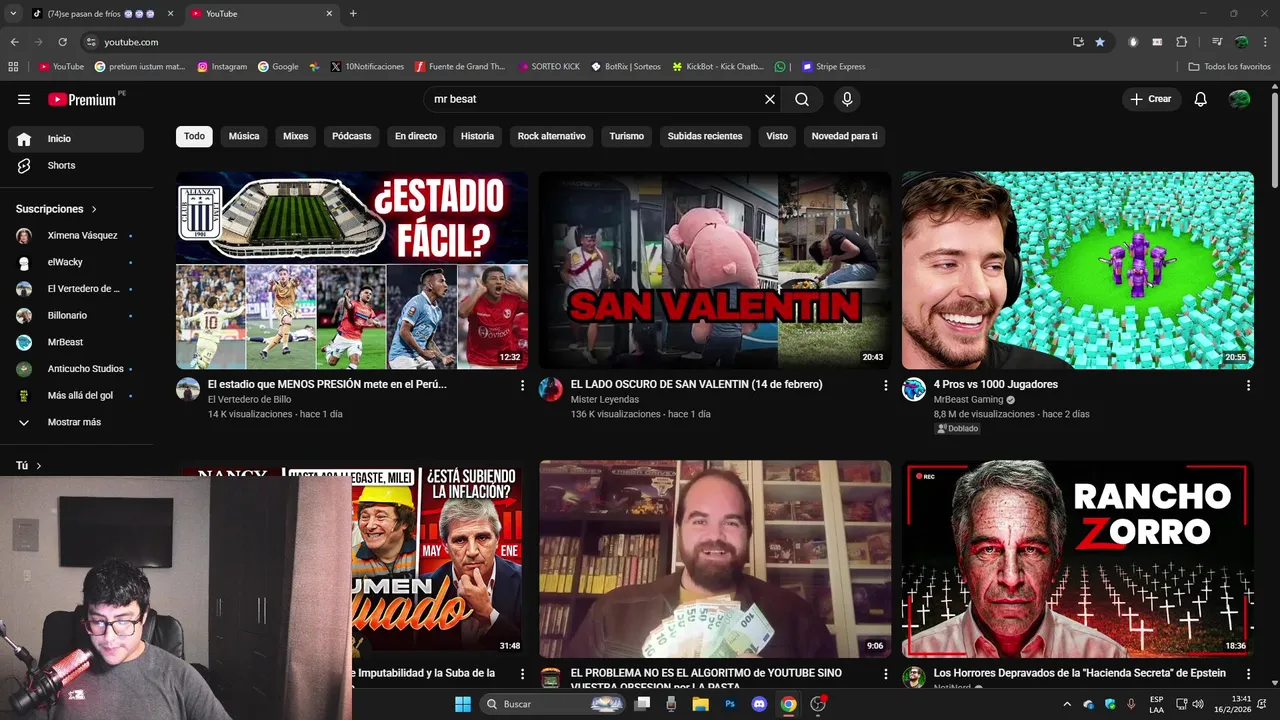Go to Inicio in sidebar
Viewport: 1280px width, 720px height.
[x=76, y=139]
